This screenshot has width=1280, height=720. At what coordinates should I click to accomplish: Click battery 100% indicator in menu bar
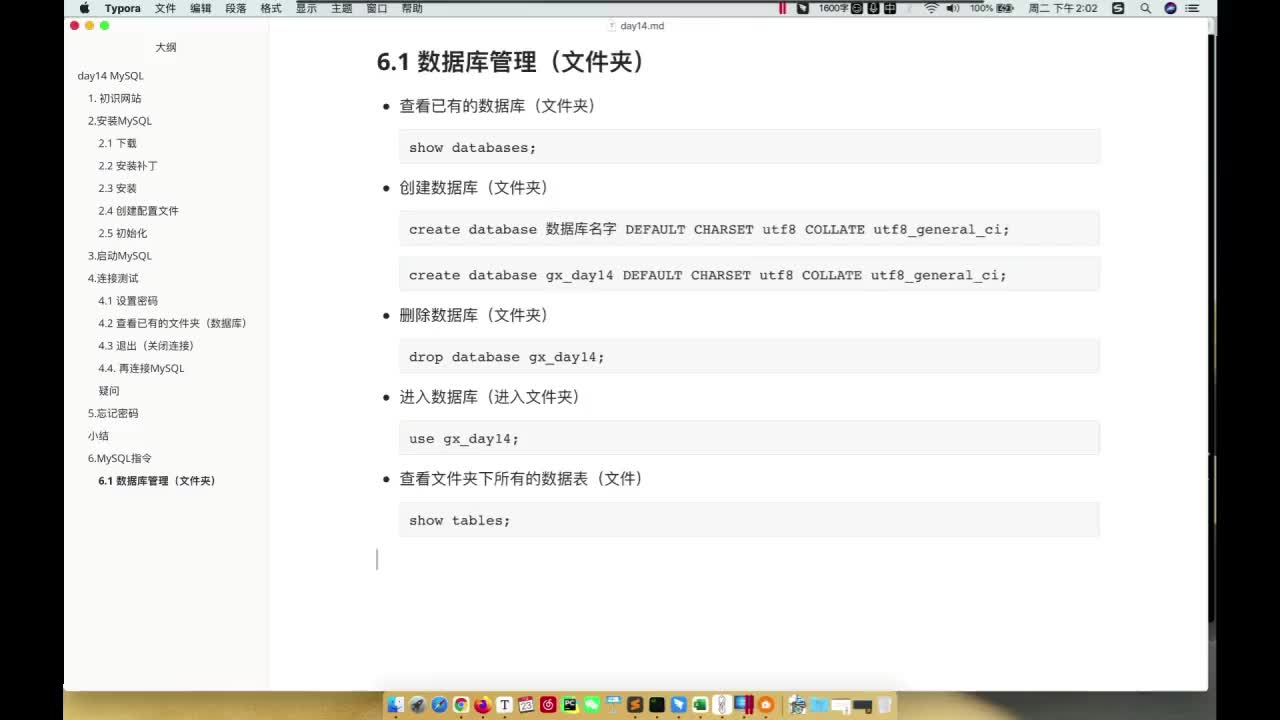992,8
